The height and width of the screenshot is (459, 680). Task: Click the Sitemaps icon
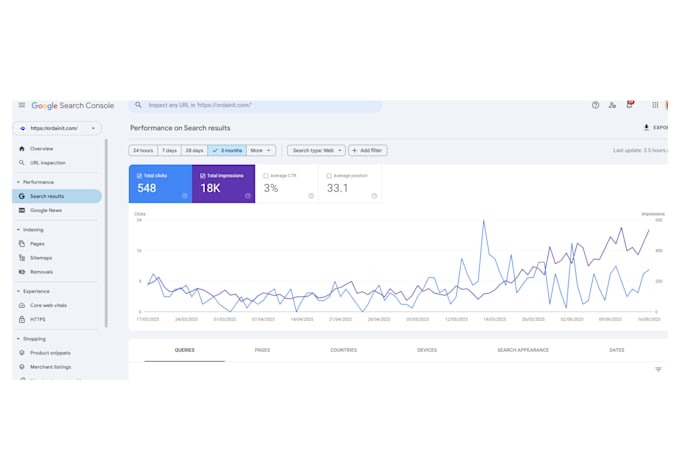click(22, 258)
